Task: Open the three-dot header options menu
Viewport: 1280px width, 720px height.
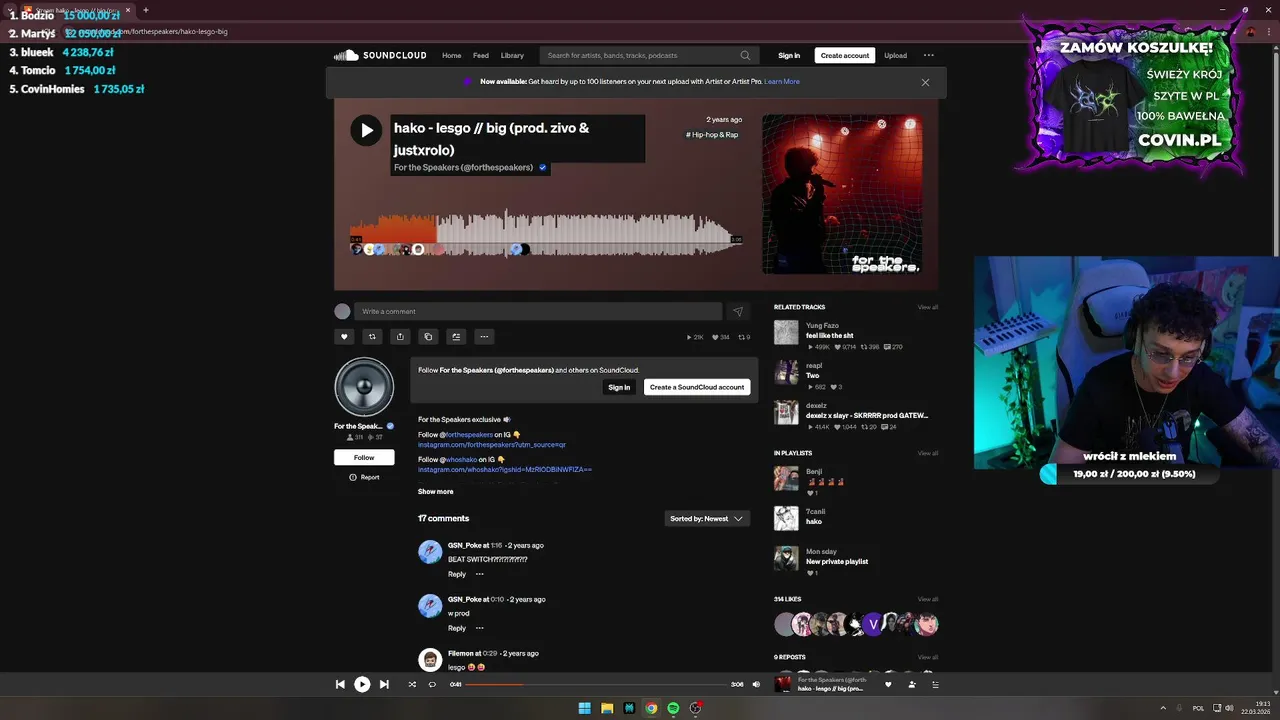Action: pos(928,55)
